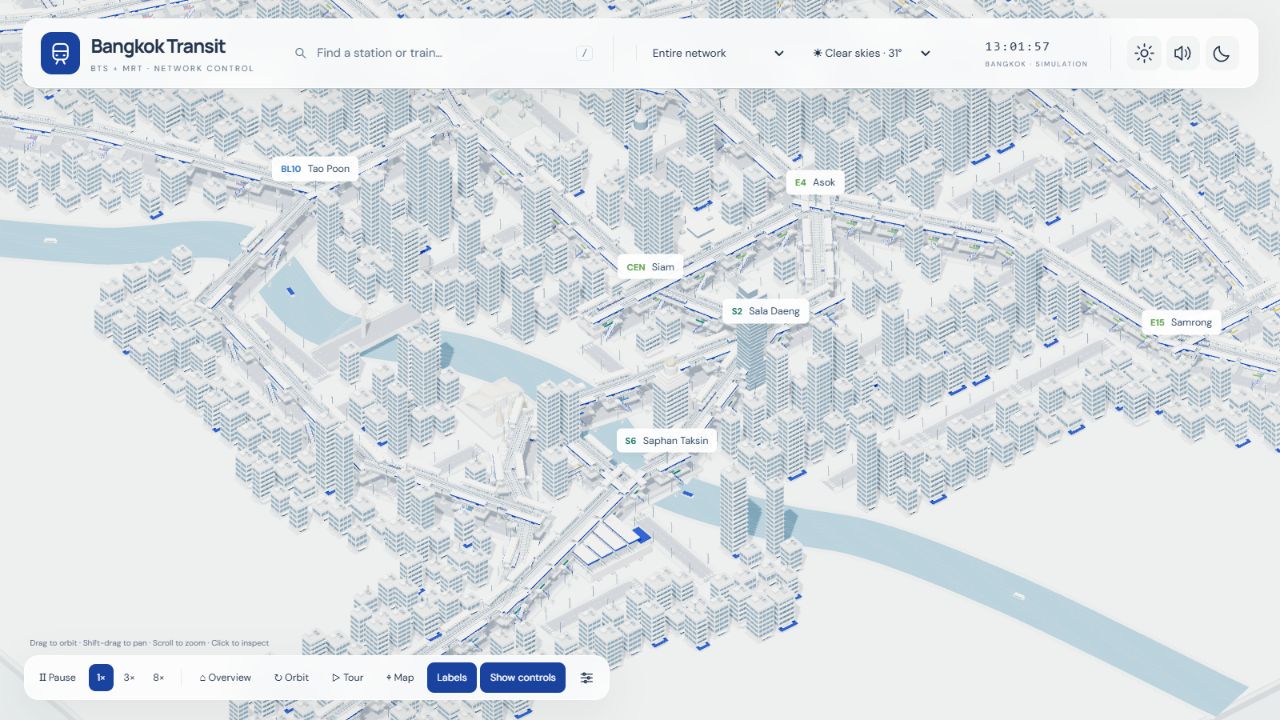Switch to dark mode moon icon
The height and width of the screenshot is (720, 1280).
1222,53
